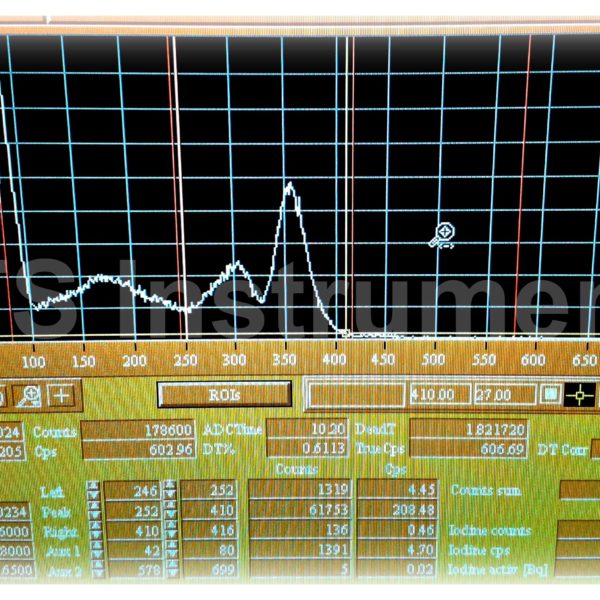The width and height of the screenshot is (600, 600).
Task: Select the zoom magnifier tool icon
Action: [x=29, y=396]
